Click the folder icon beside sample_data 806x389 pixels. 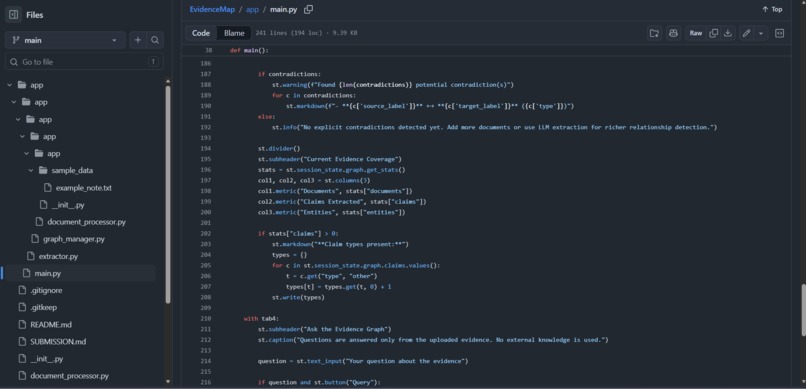(43, 171)
